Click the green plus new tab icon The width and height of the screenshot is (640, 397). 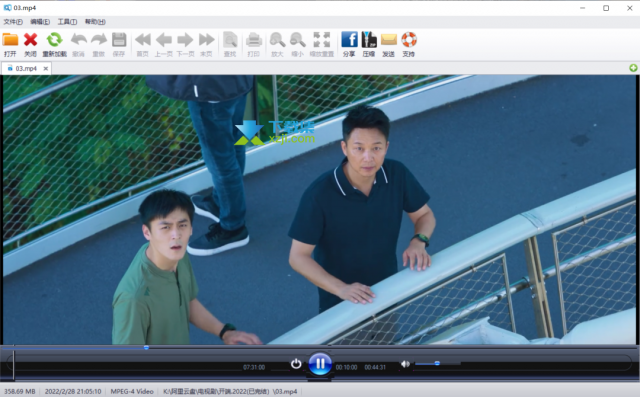point(633,68)
